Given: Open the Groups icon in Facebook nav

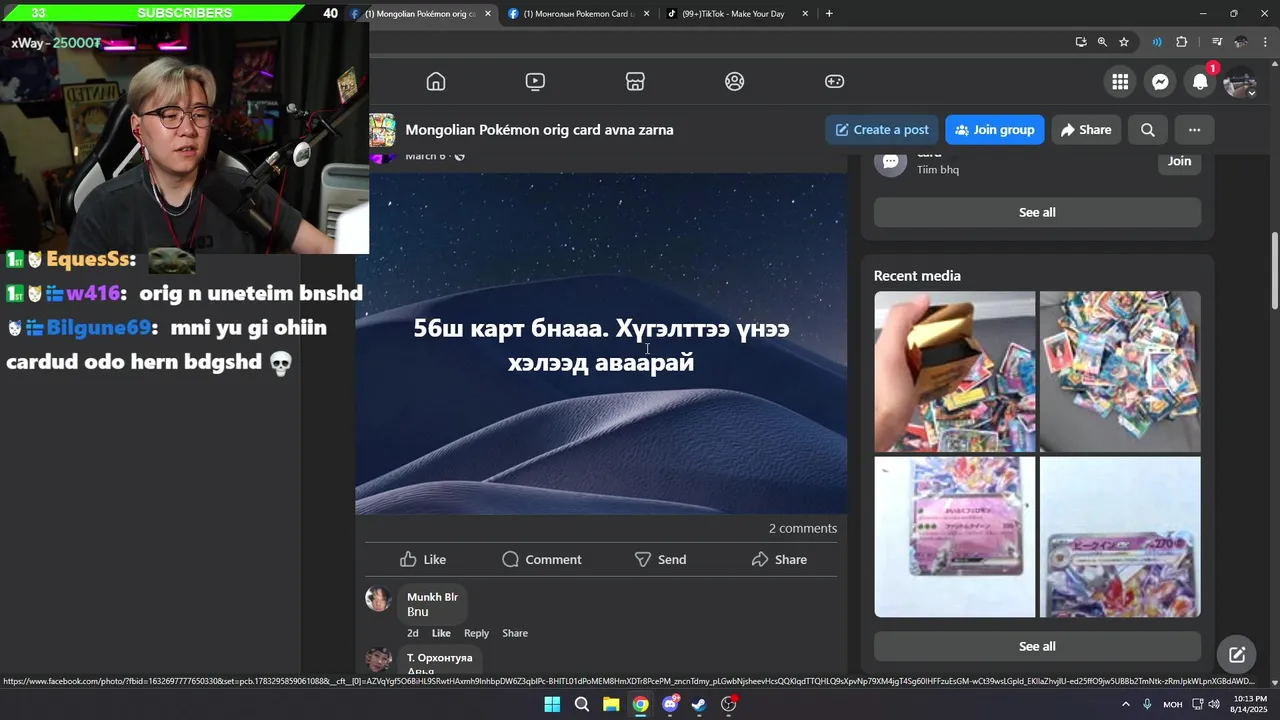Looking at the screenshot, I should [x=735, y=81].
